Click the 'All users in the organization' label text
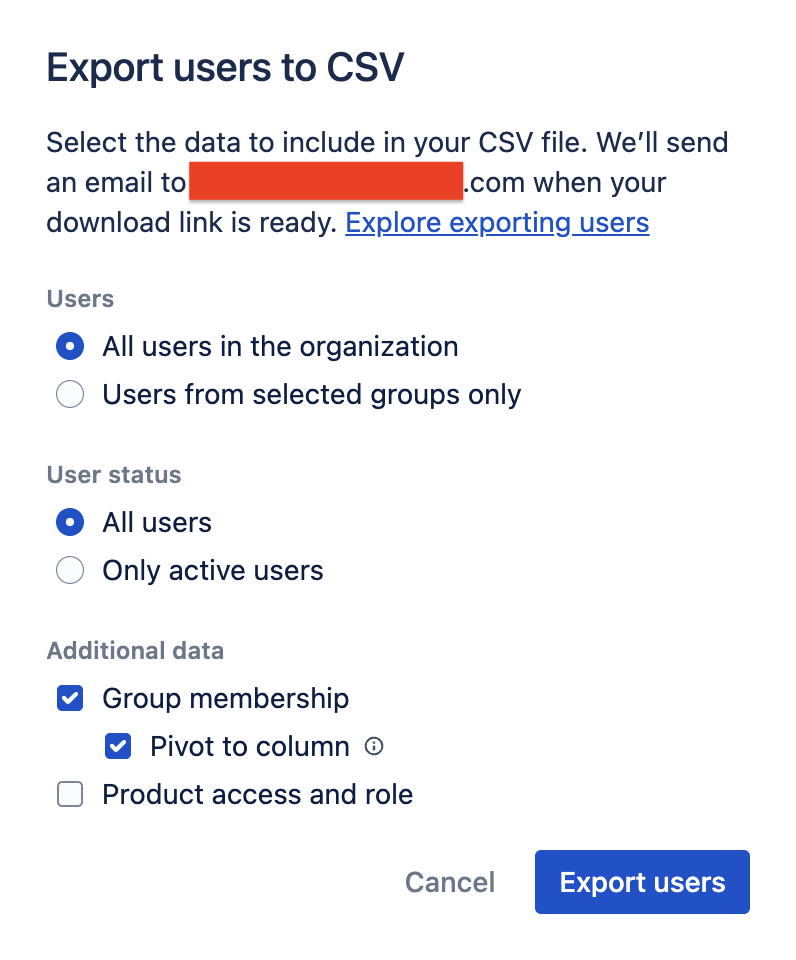 click(280, 347)
